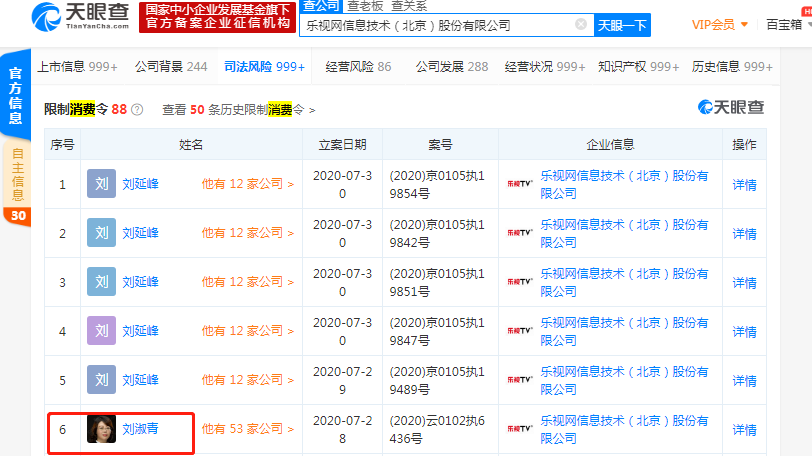
Task: Open the 乐视网信息技术 company link in row 3
Action: 625,282
